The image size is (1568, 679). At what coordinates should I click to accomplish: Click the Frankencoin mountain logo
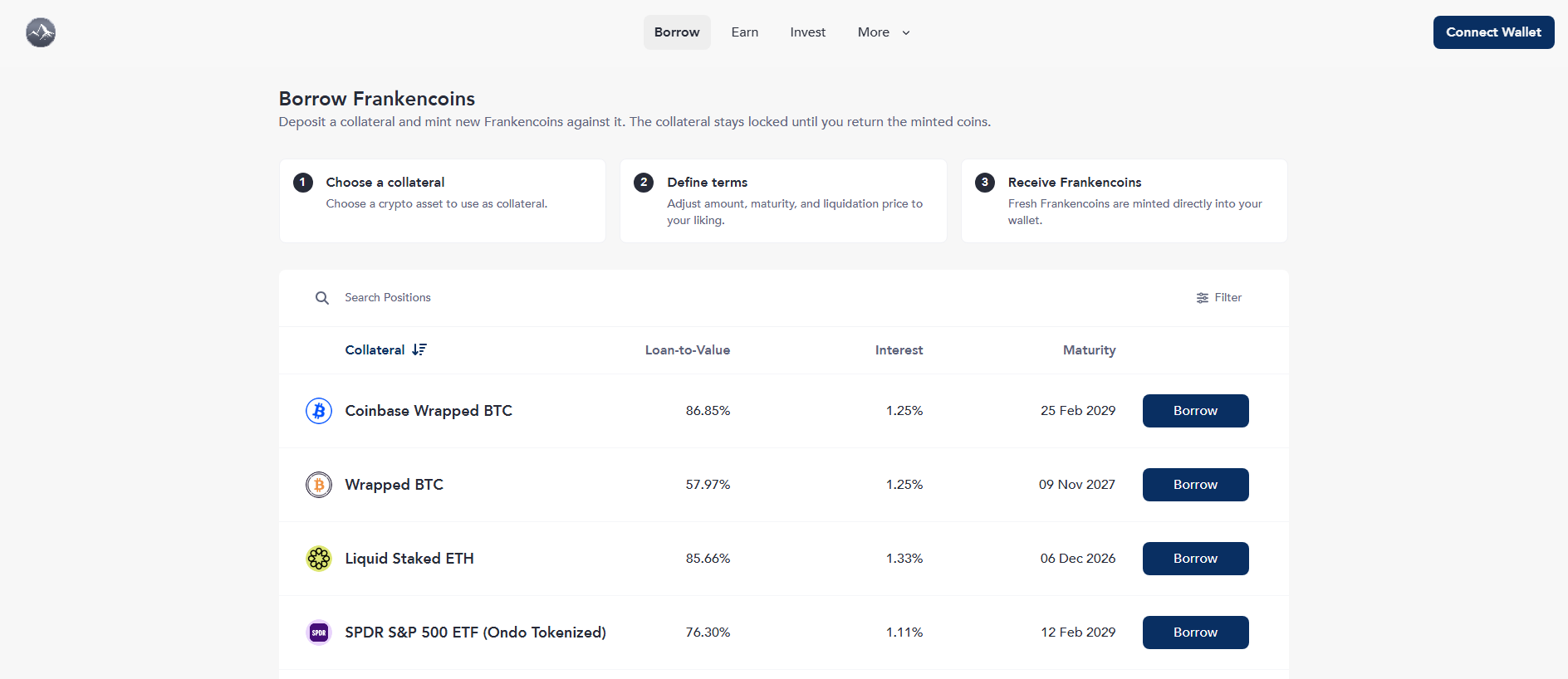pos(41,32)
